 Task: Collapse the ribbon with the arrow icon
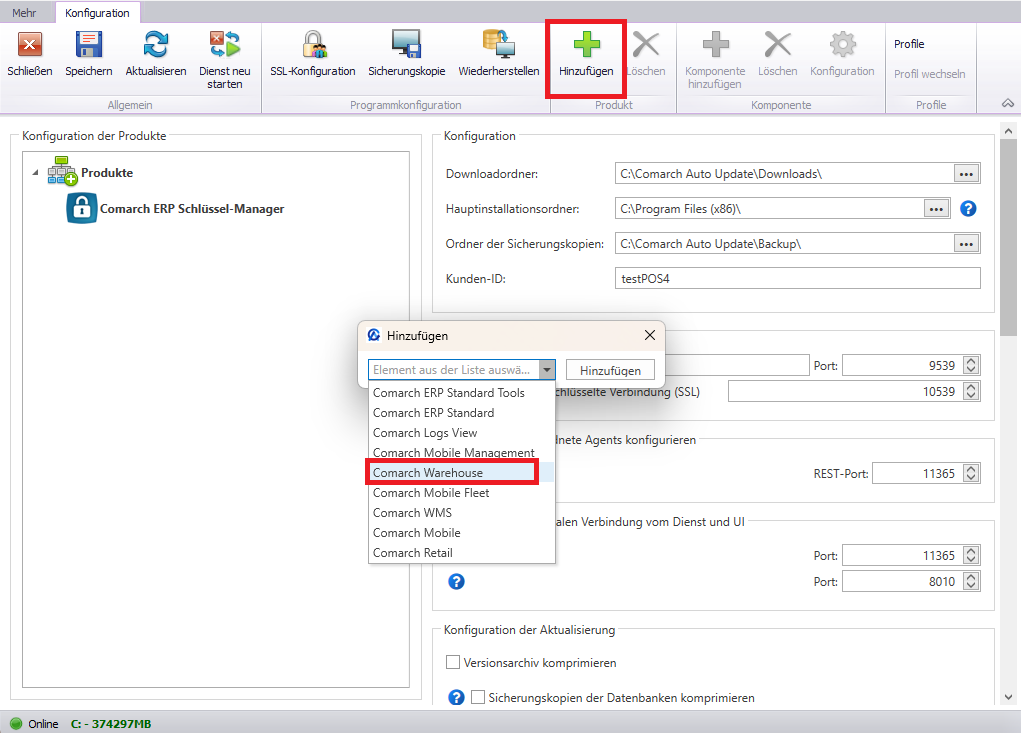[x=1007, y=104]
